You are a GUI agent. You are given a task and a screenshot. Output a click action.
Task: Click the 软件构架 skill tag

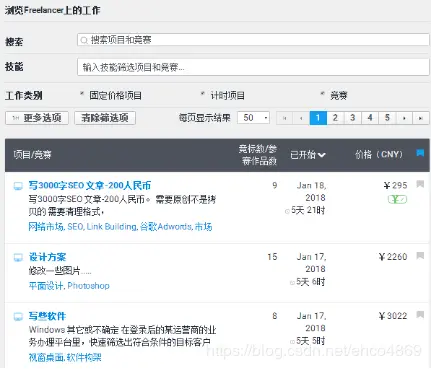point(84,358)
